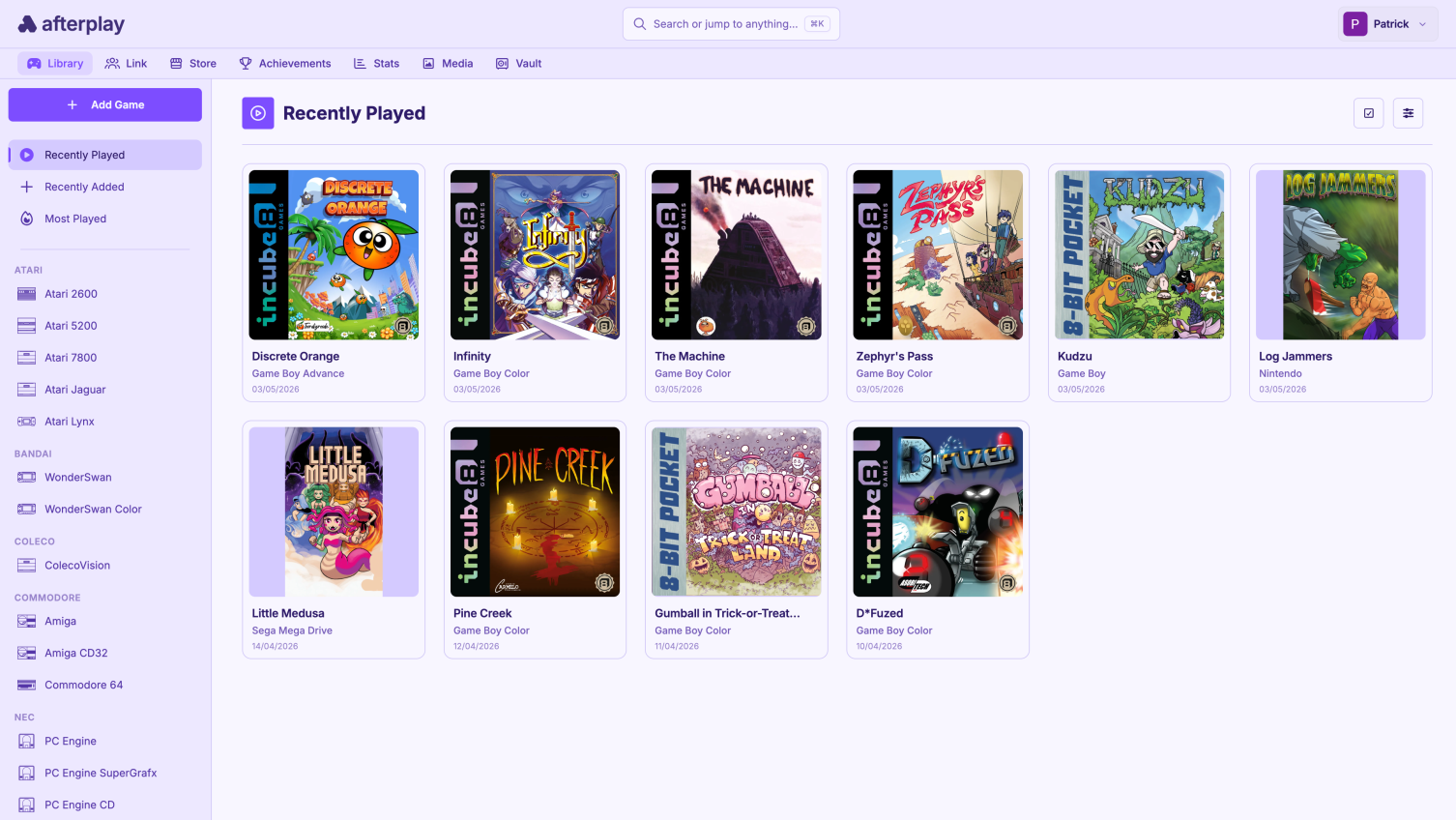The image size is (1456, 820).
Task: Open the Kudzu game cover
Action: click(1140, 255)
